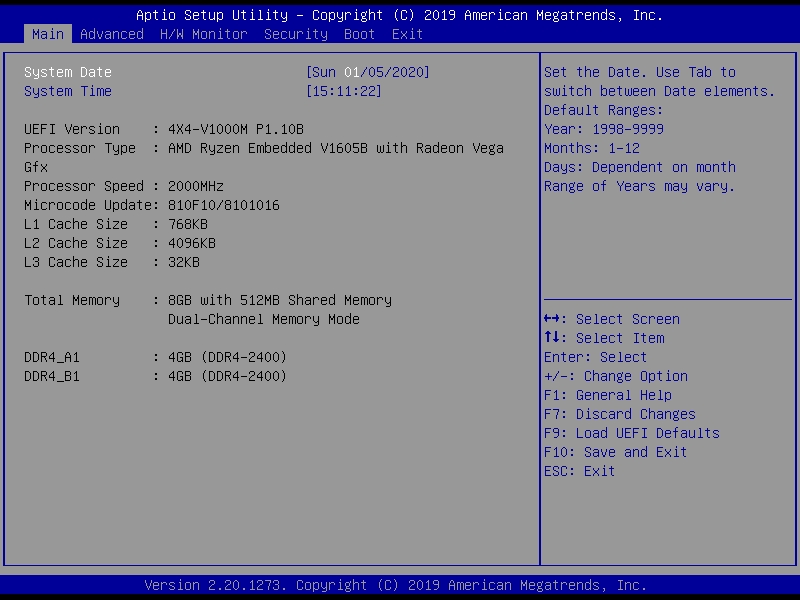Click the F9 Load UEFI Defaults hint
The image size is (800, 600).
pyautogui.click(x=632, y=433)
